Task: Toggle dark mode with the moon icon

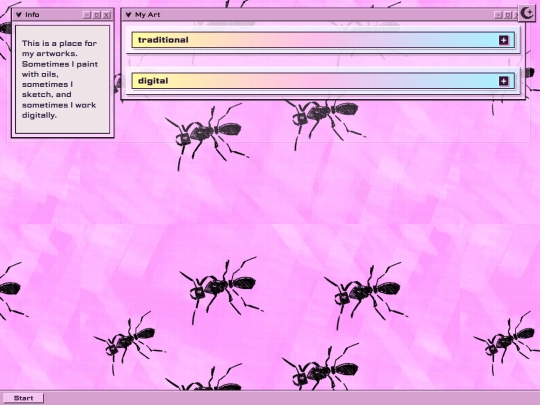Action: (x=527, y=13)
